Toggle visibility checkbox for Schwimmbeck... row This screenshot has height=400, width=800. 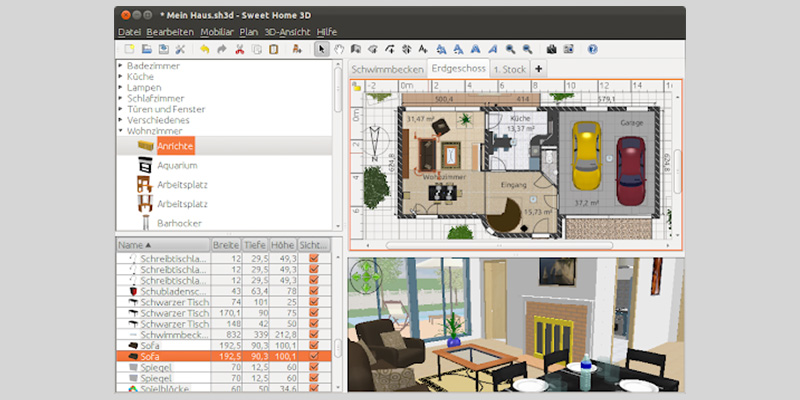coord(314,335)
